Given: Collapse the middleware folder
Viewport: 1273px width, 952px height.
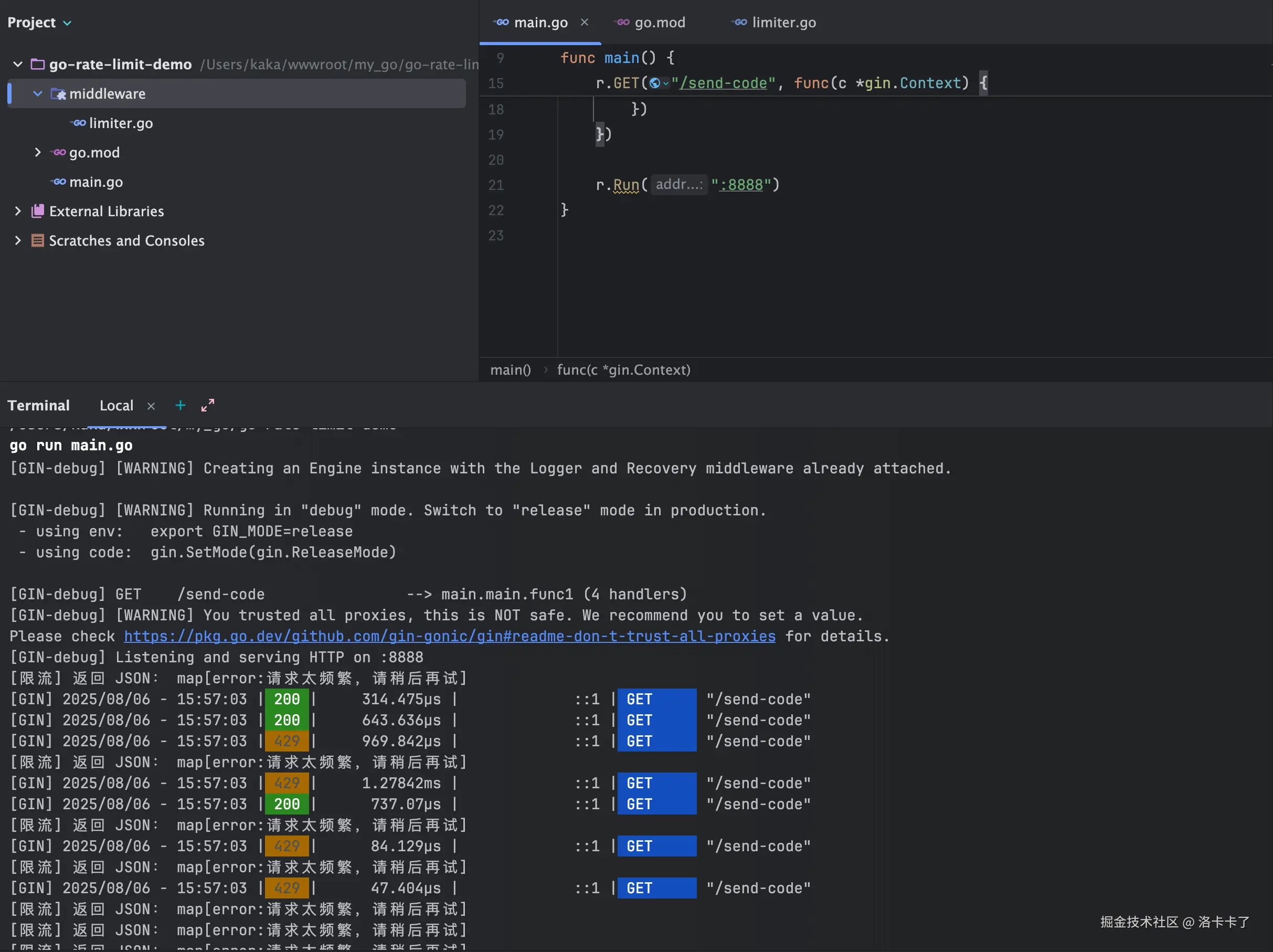Looking at the screenshot, I should click(38, 94).
